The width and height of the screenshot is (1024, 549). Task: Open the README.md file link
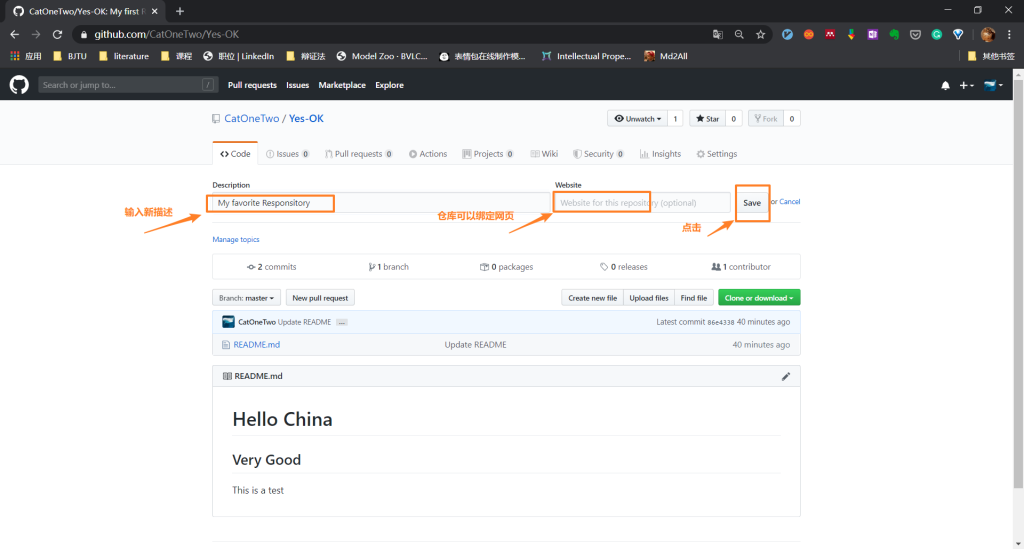coord(257,345)
